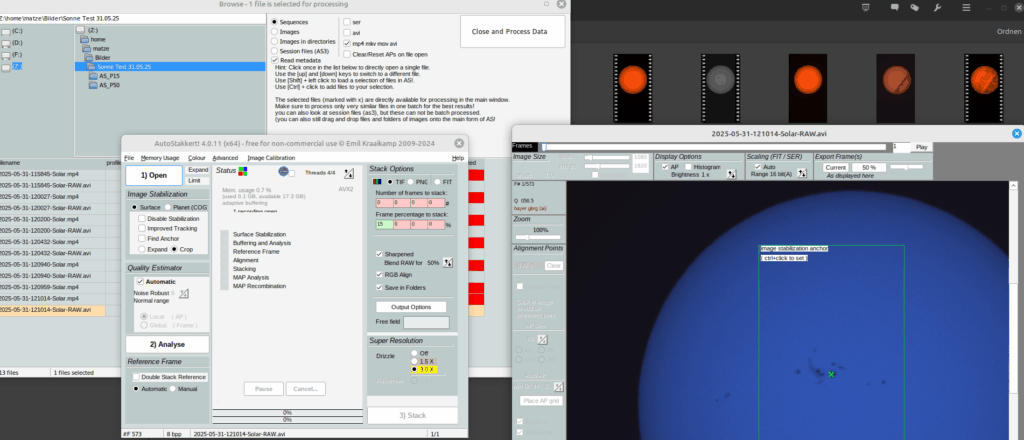Select the Images in directories radio button
The width and height of the screenshot is (1024, 440).
(x=274, y=41)
